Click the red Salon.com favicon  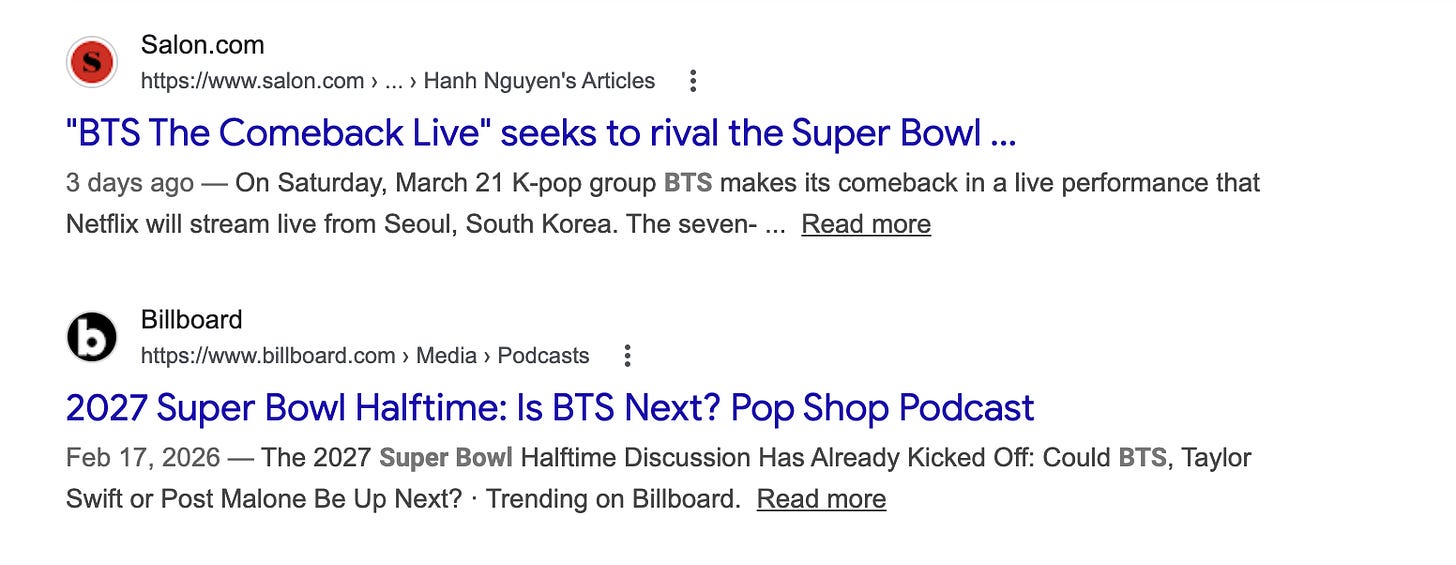pos(92,63)
